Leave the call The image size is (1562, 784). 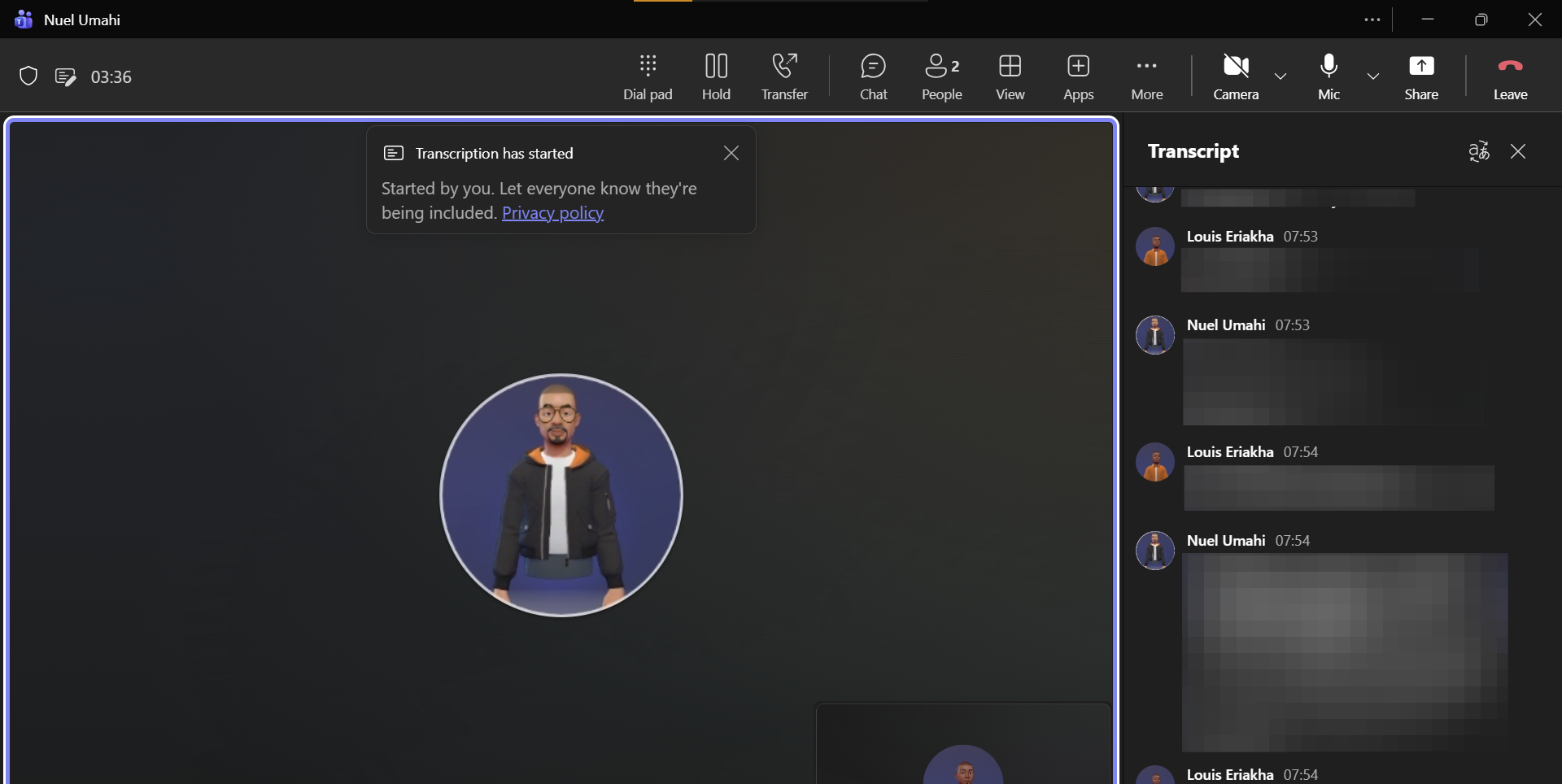(1510, 76)
